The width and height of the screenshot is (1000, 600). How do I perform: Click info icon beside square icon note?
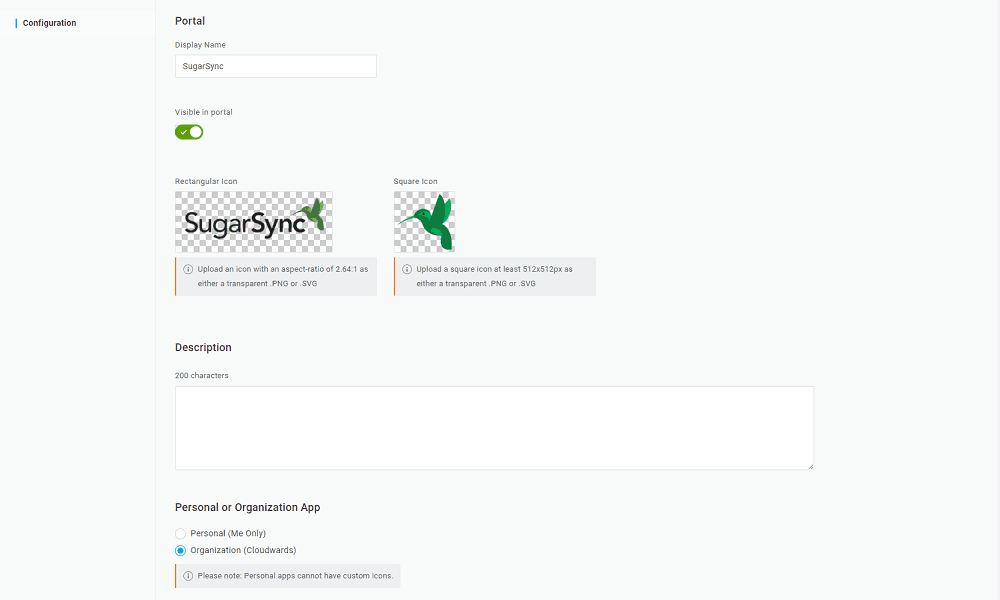pyautogui.click(x=407, y=269)
